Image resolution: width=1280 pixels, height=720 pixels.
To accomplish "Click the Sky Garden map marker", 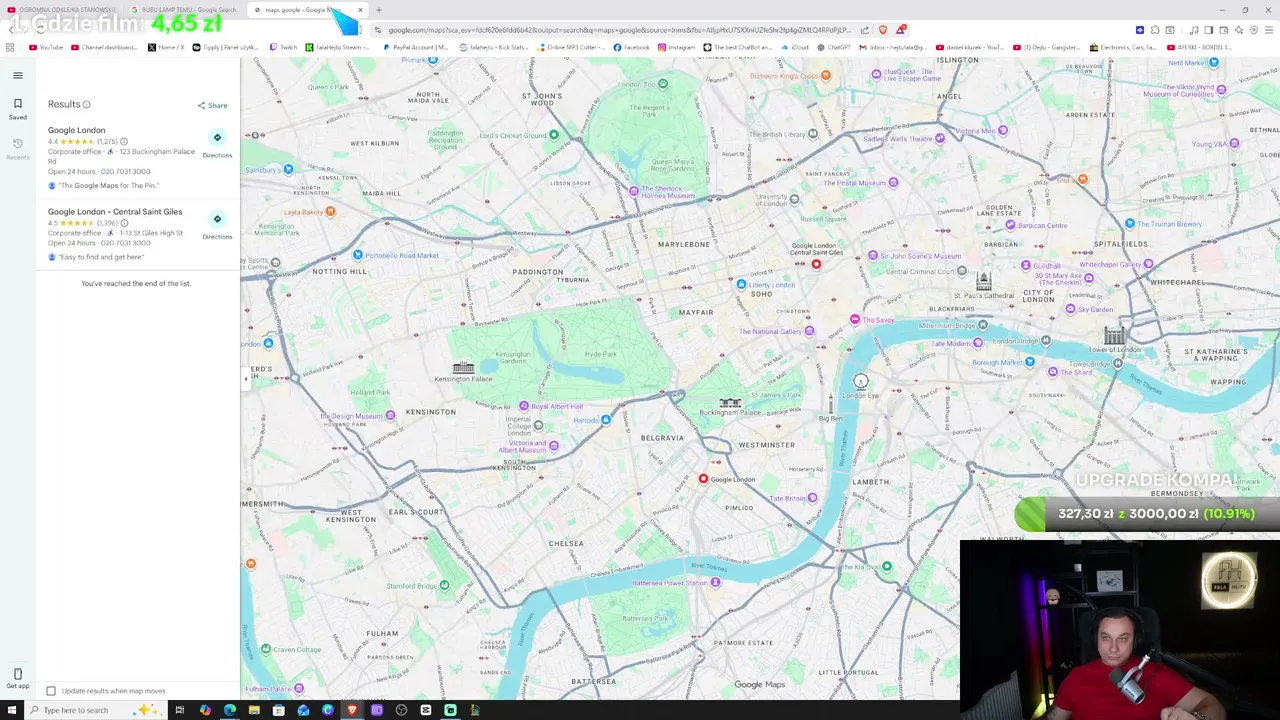I will (1069, 309).
